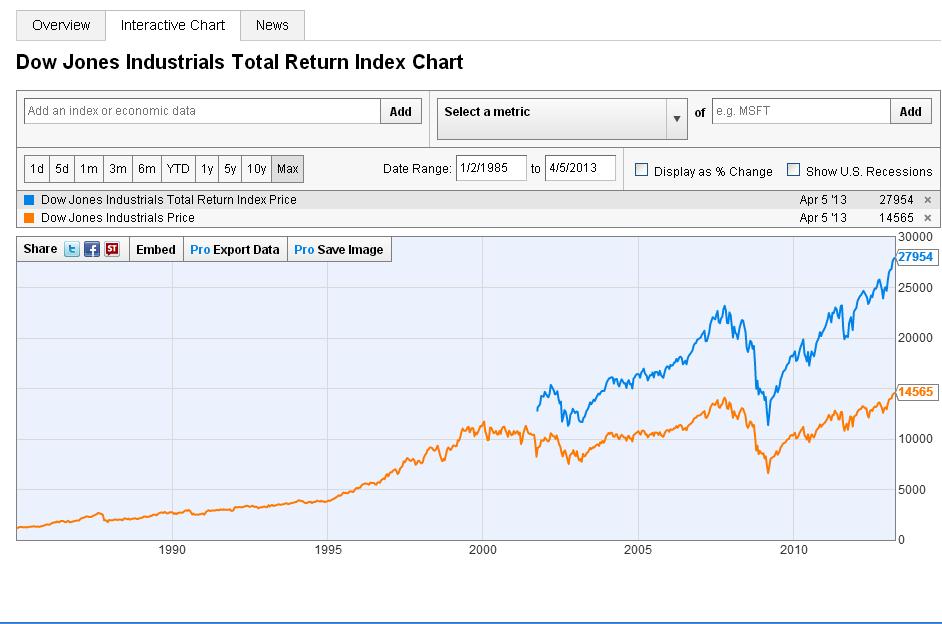The height and width of the screenshot is (624, 942).
Task: Switch to the Interactive Chart tab
Action: (x=173, y=25)
